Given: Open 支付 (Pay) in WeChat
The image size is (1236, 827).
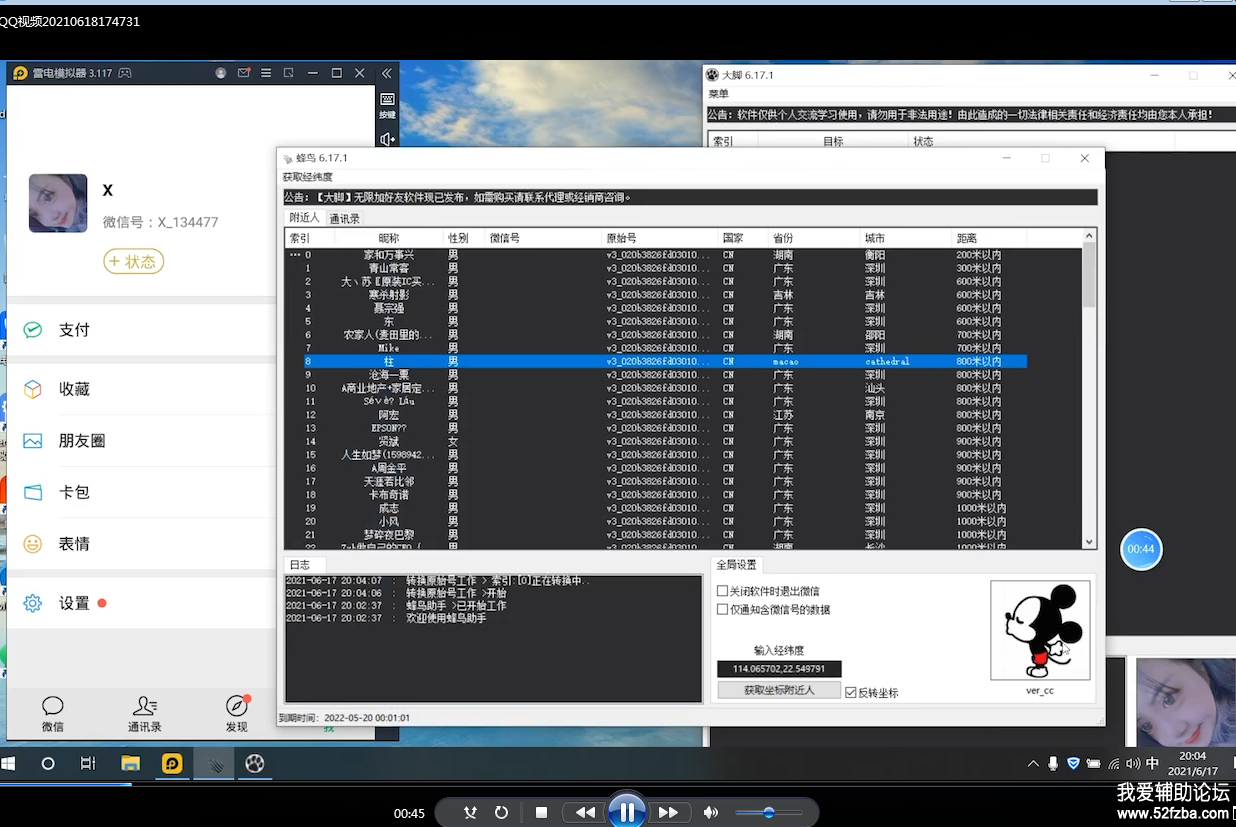Looking at the screenshot, I should 141,330.
